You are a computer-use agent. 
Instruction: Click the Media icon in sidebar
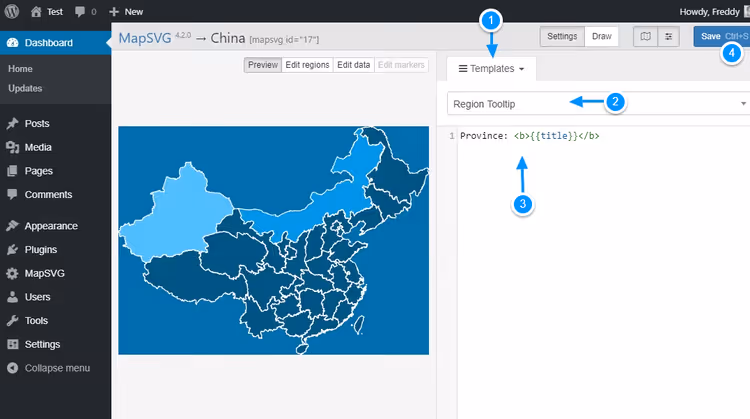click(12, 147)
